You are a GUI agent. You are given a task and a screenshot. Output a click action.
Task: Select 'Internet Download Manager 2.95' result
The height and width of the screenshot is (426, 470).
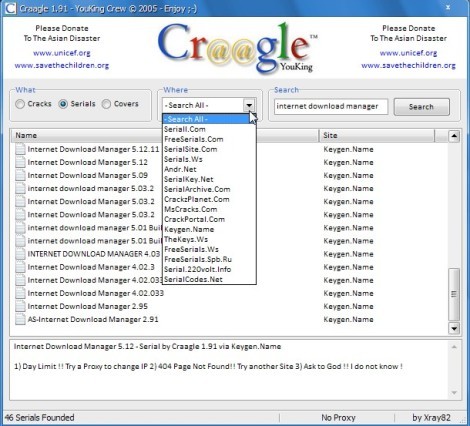tap(88, 306)
